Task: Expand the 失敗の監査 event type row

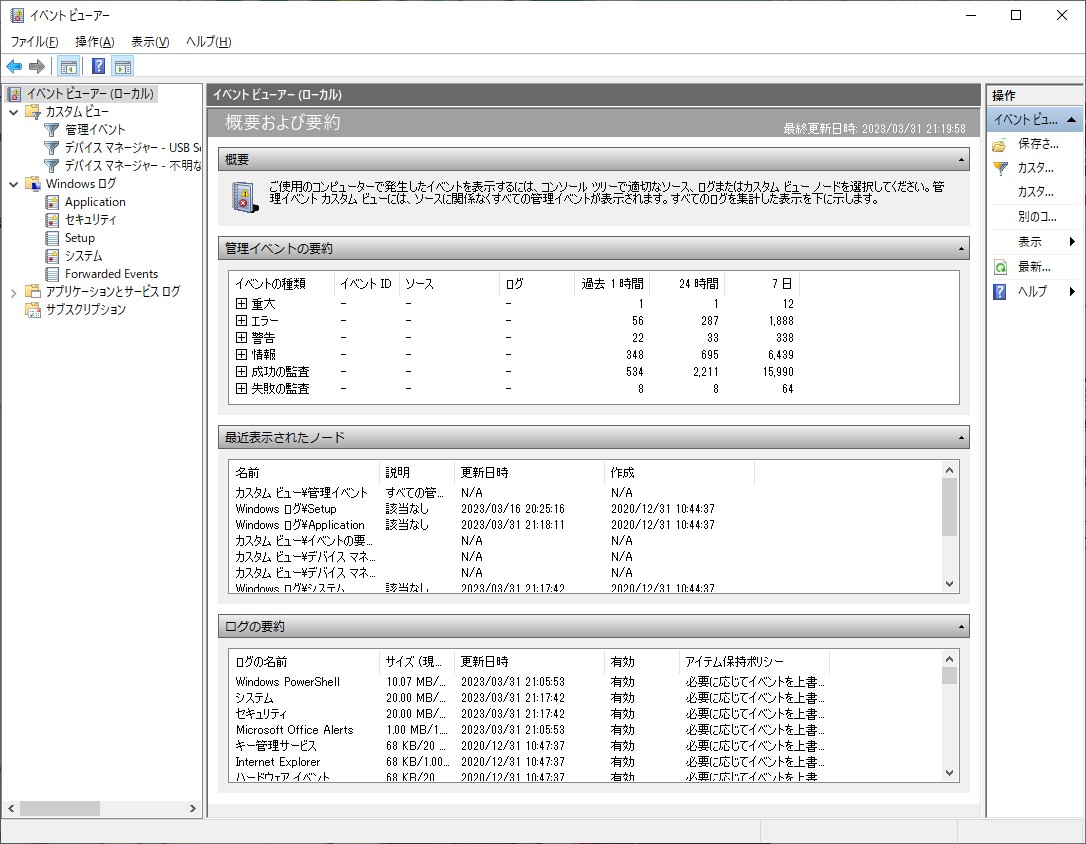Action: pos(241,388)
